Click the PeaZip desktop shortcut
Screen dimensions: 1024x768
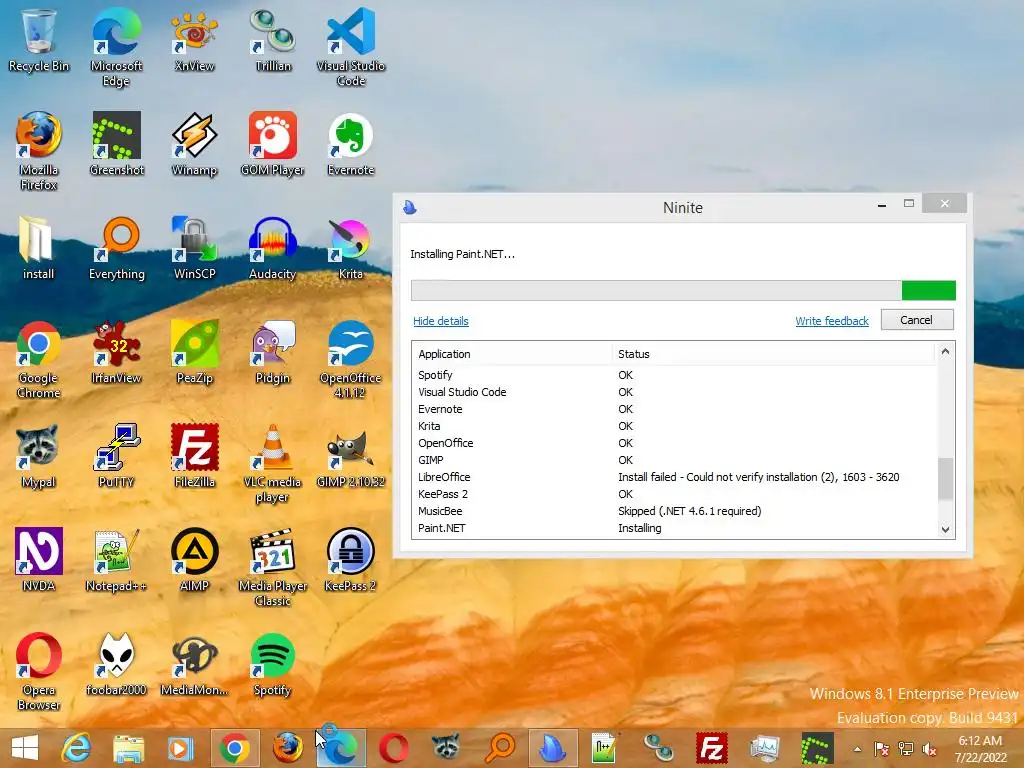tap(194, 351)
